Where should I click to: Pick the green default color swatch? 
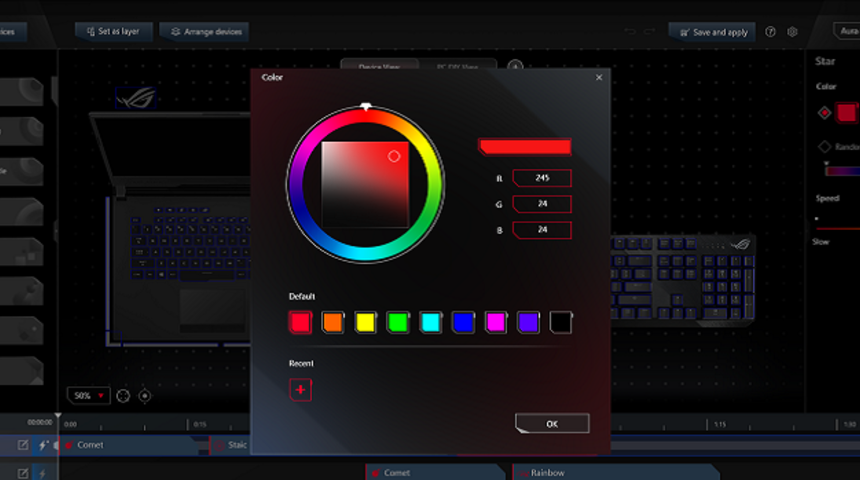(398, 322)
